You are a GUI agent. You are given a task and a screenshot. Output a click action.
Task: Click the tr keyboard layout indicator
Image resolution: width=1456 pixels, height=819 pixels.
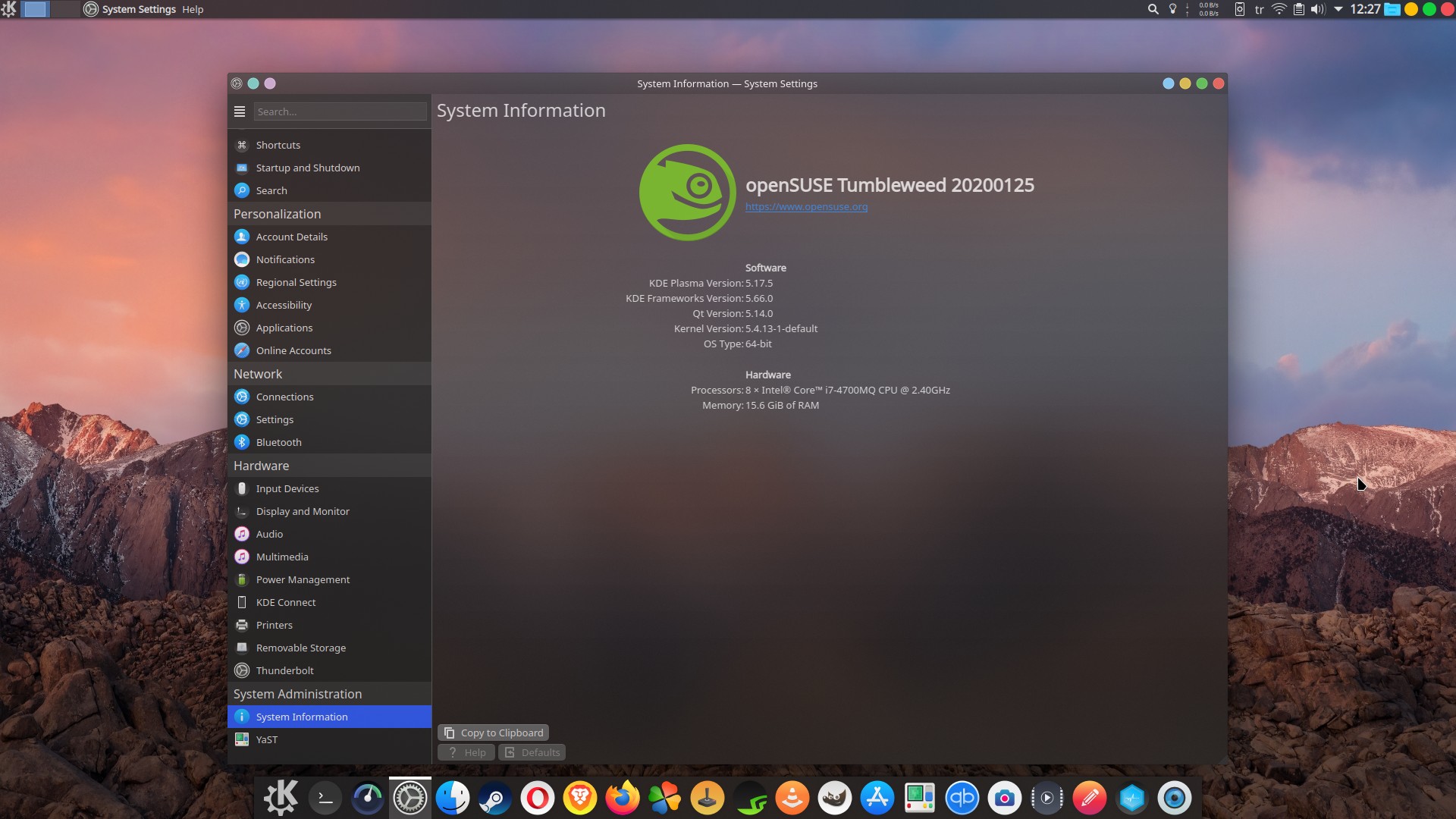pos(1259,9)
